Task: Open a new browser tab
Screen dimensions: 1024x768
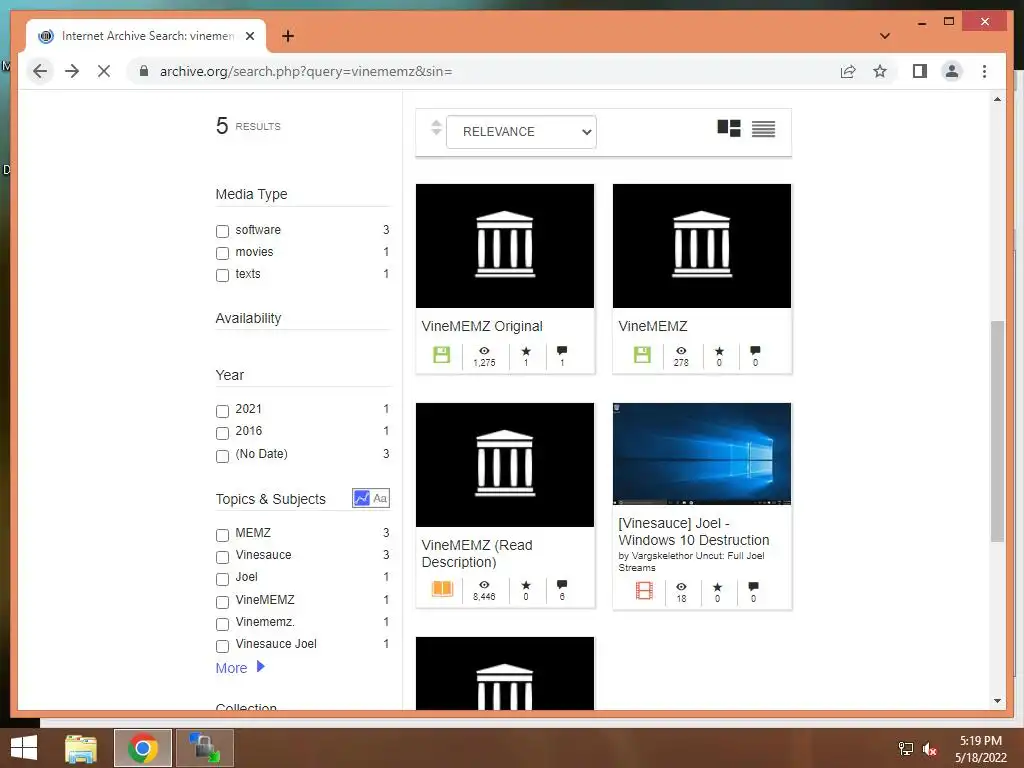Action: click(288, 36)
